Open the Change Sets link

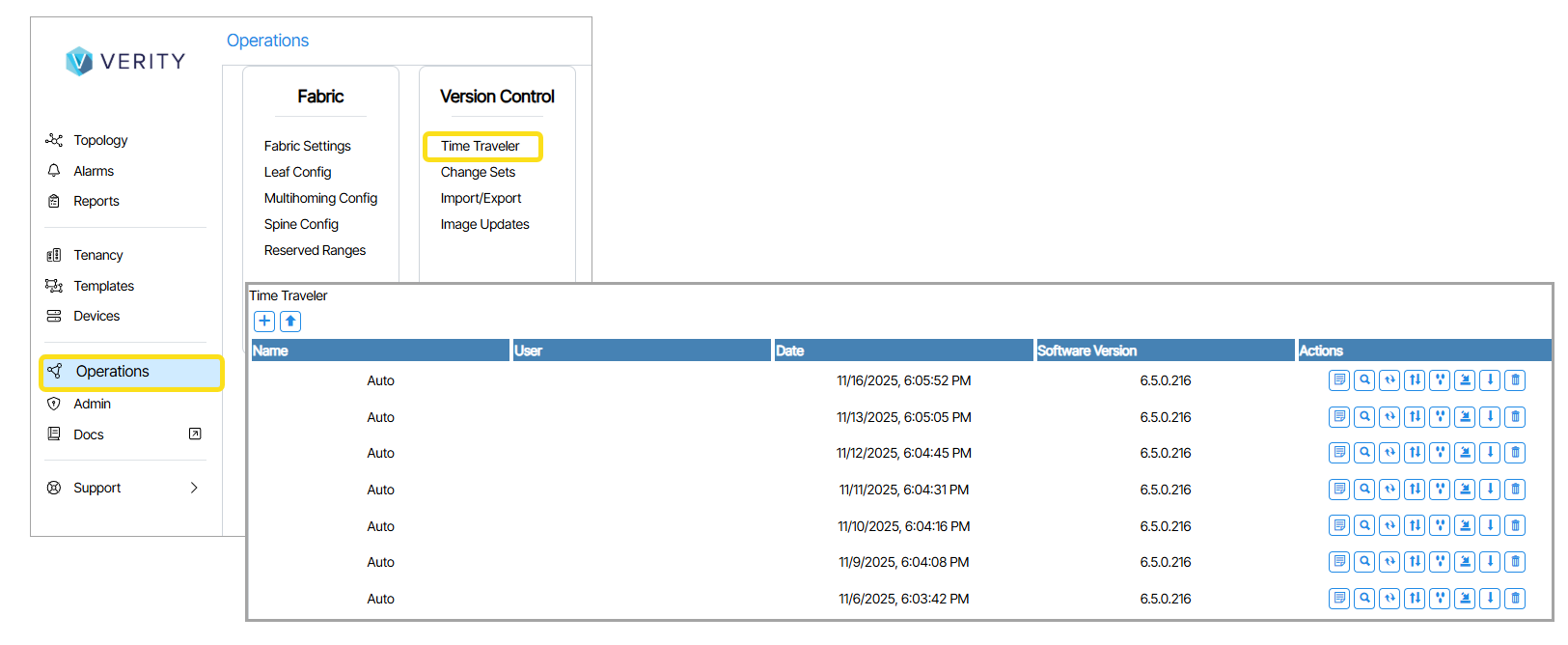[478, 172]
